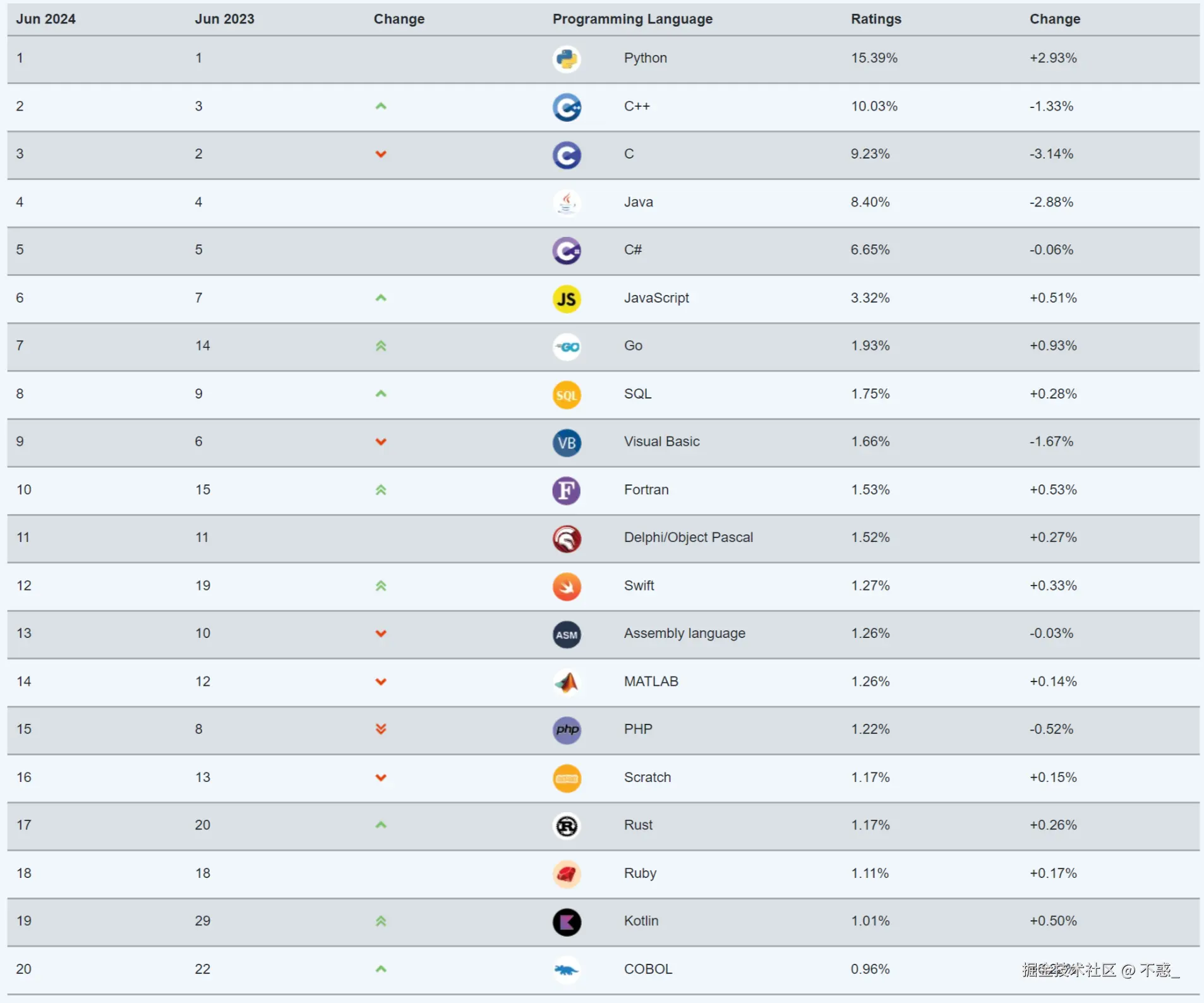
Task: Click the dark ASM Assembly icon
Action: 566,634
